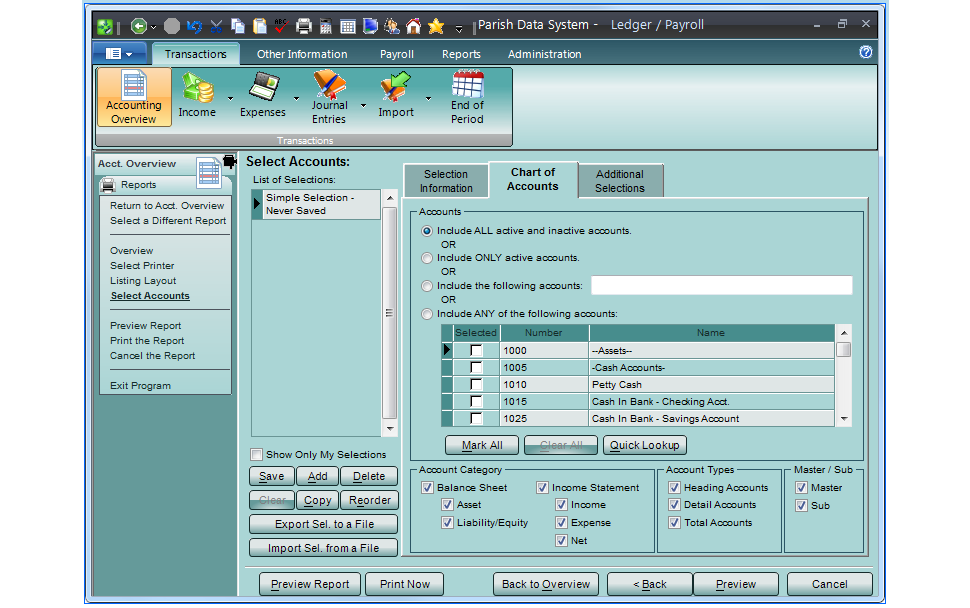This screenshot has width=970, height=608.
Task: Expand the Import dropdown menu
Action: [x=428, y=98]
